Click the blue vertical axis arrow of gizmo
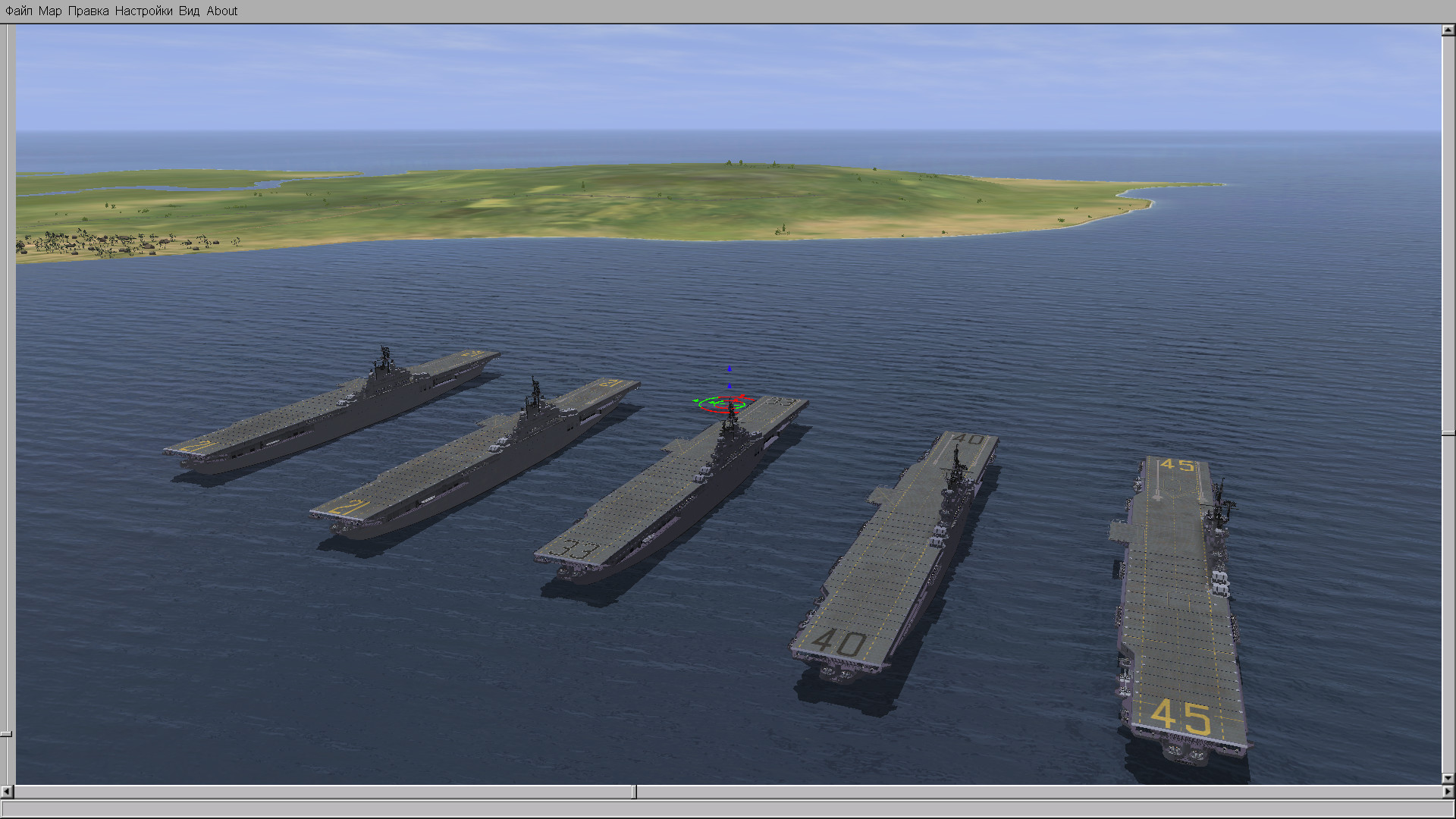The image size is (1456, 819). 730,369
